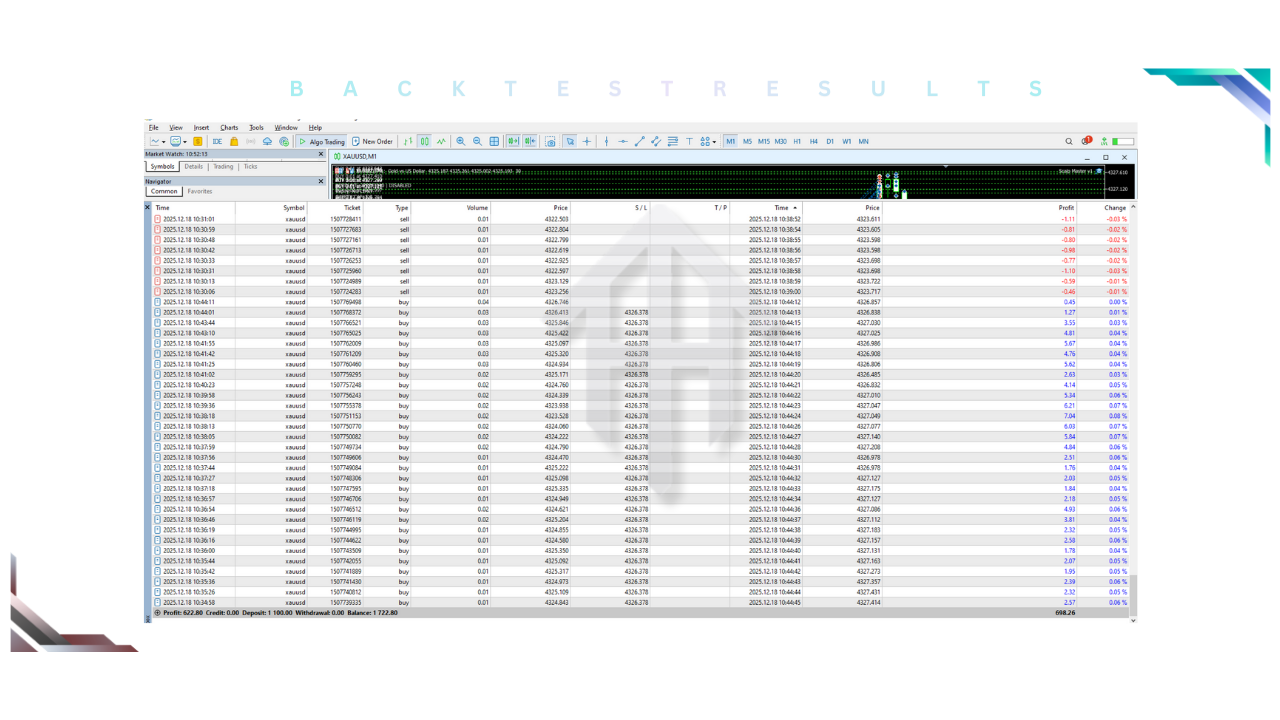Open the templates dropdown next to chart icon
Screen dimensions: 1280x720
185,142
